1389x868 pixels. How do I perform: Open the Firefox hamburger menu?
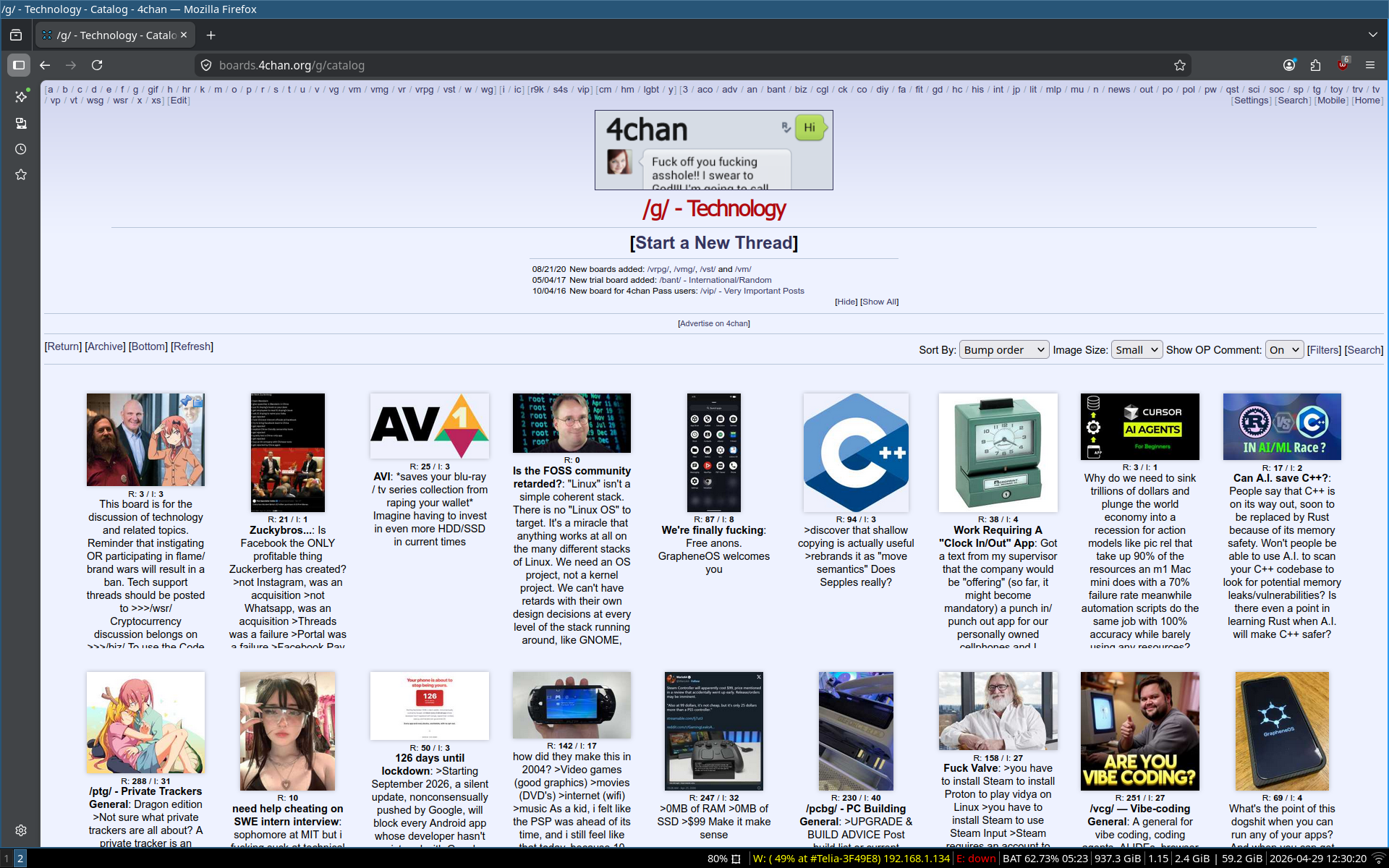click(x=1369, y=65)
